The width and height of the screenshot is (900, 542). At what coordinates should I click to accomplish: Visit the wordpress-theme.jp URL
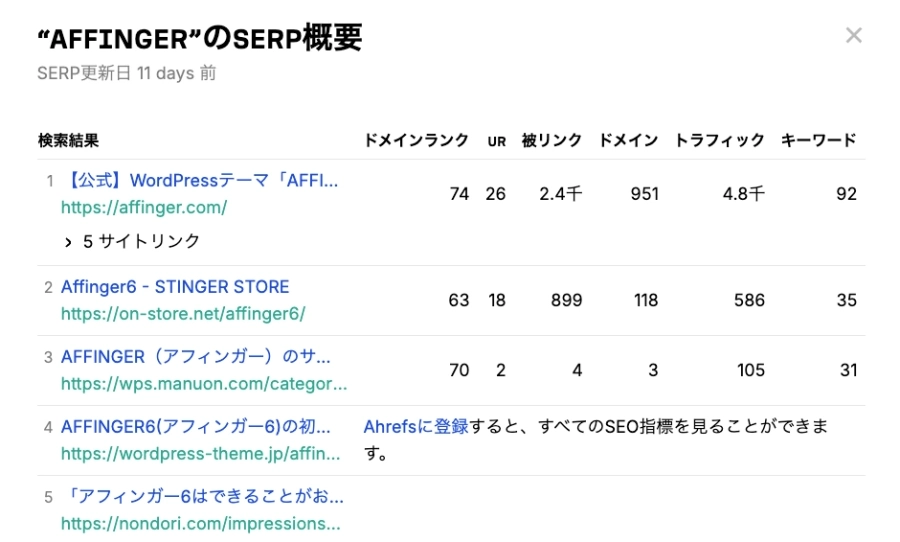[200, 454]
